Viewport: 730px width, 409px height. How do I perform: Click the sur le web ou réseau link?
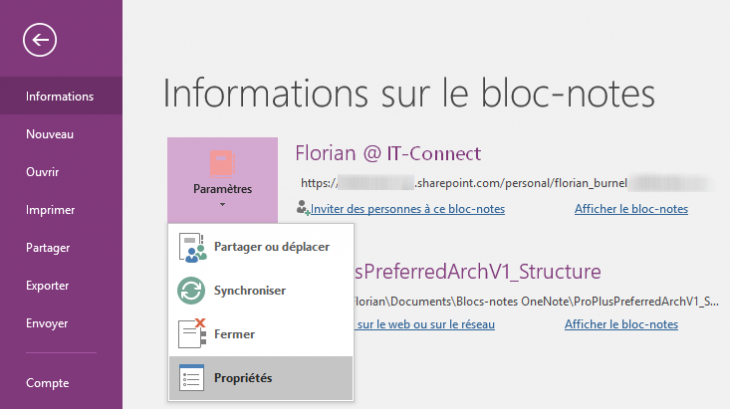(x=425, y=324)
